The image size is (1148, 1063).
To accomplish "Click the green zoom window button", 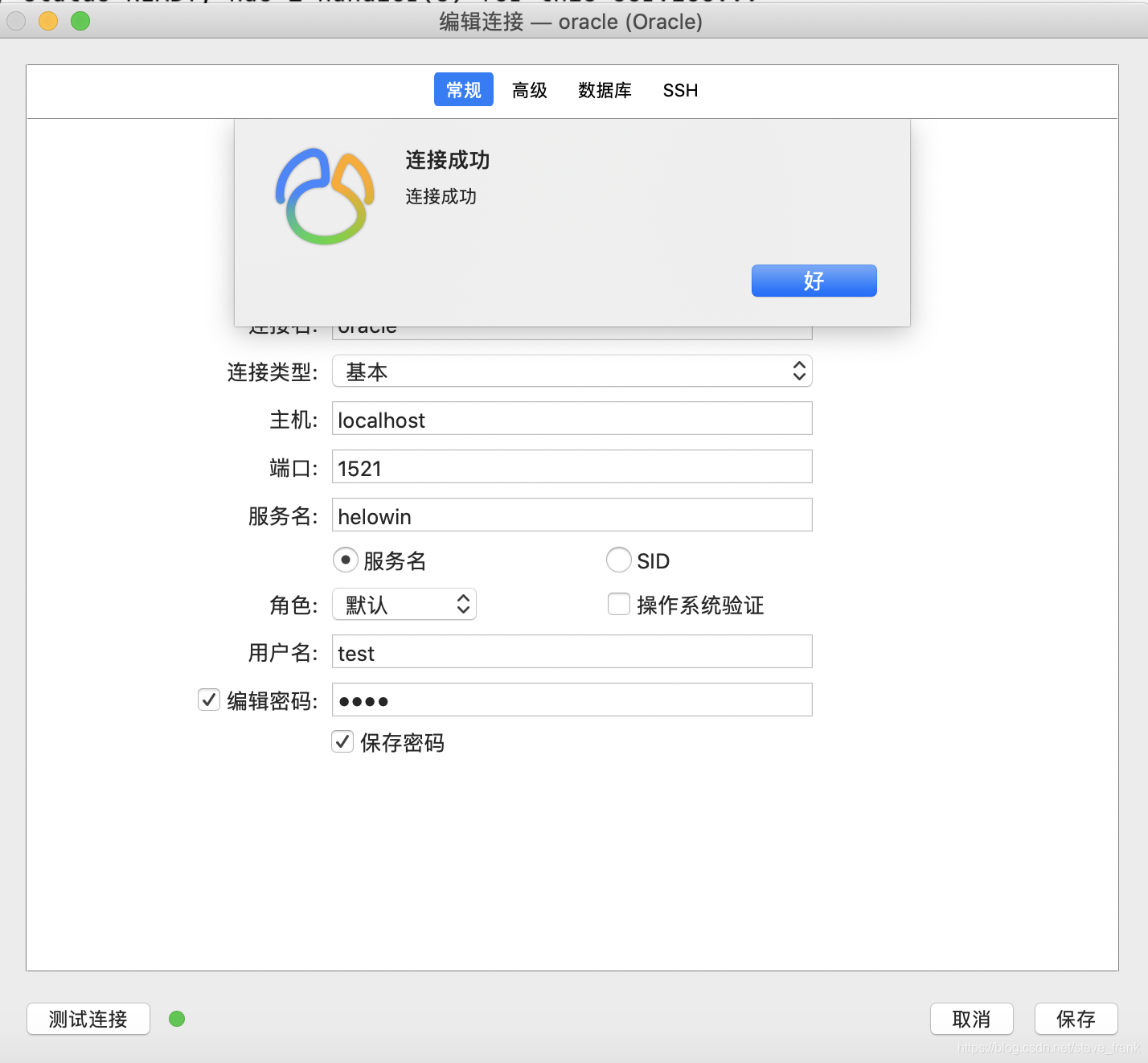I will (x=80, y=21).
